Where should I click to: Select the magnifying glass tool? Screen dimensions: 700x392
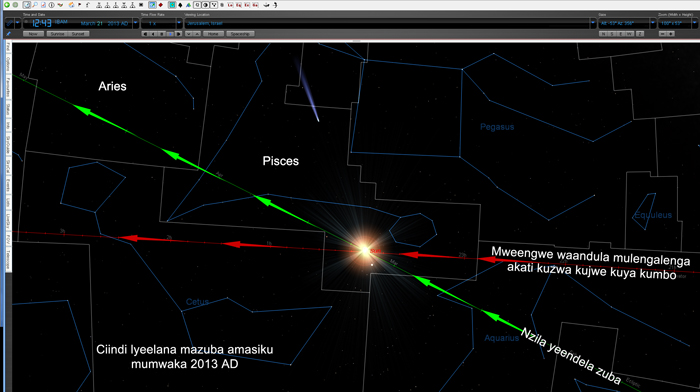click(35, 4)
